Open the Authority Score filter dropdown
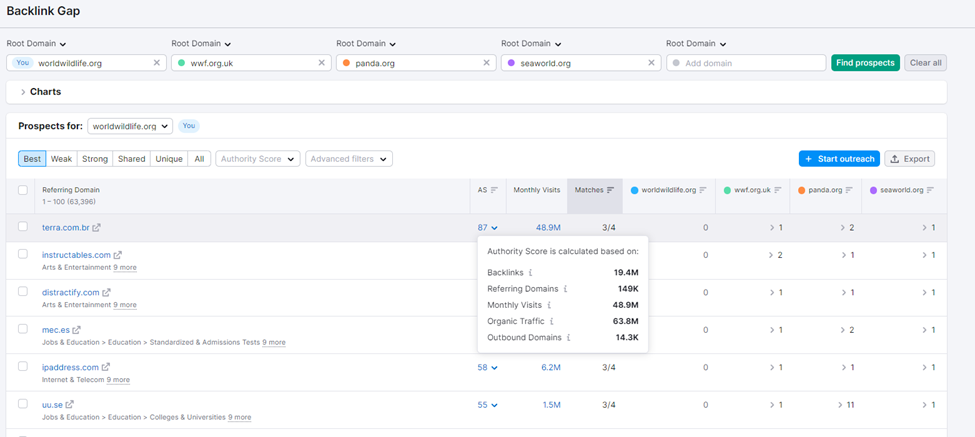 [x=258, y=159]
